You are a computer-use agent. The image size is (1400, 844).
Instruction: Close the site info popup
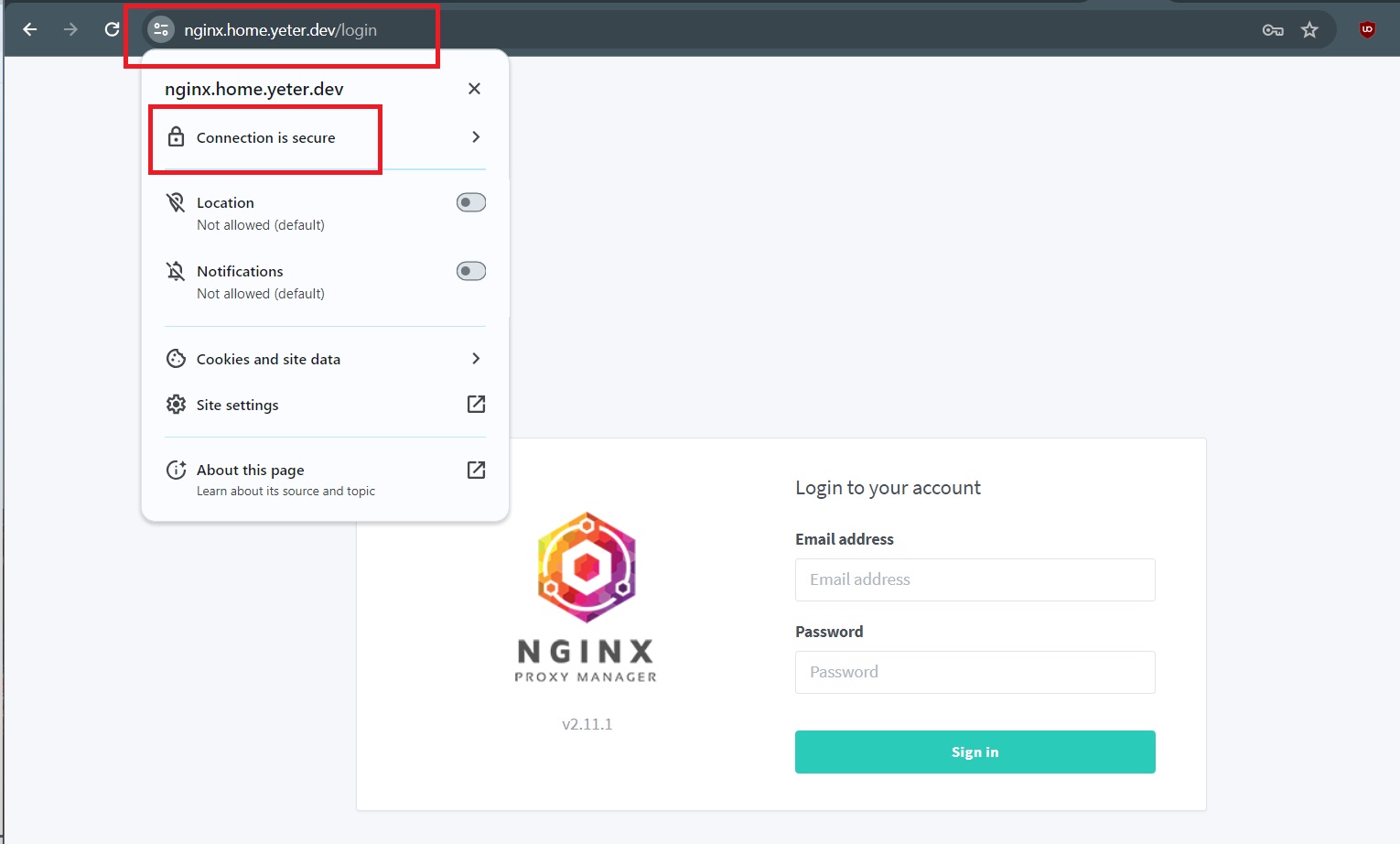click(474, 89)
